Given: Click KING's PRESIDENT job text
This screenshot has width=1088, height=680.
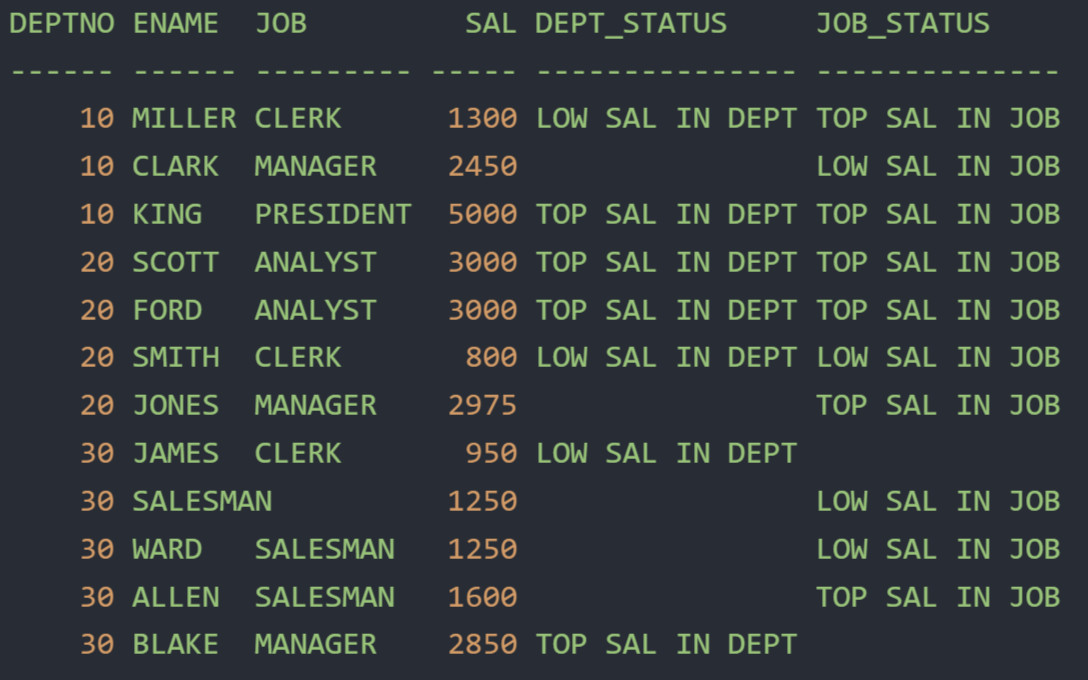Looking at the screenshot, I should (x=333, y=214).
